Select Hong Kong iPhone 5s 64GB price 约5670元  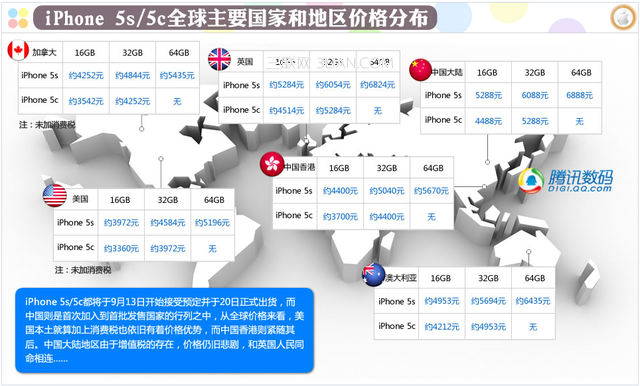point(431,191)
